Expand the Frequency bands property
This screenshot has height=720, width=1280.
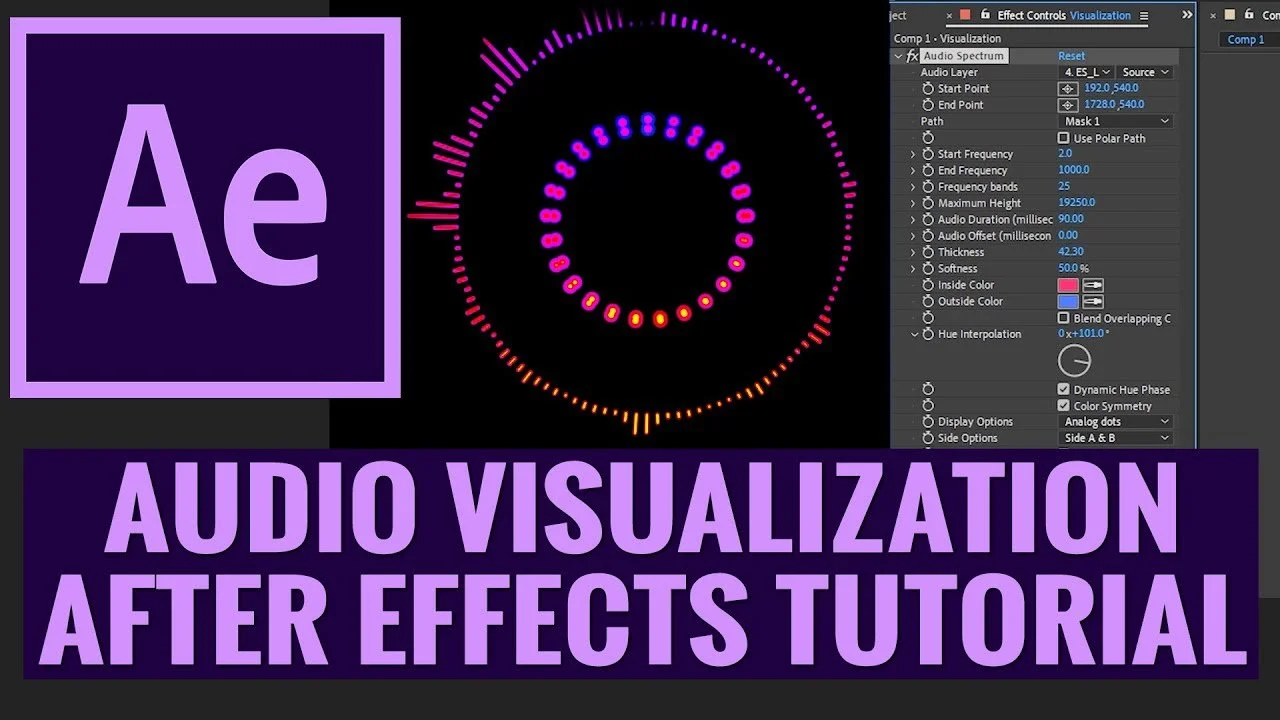(x=913, y=186)
